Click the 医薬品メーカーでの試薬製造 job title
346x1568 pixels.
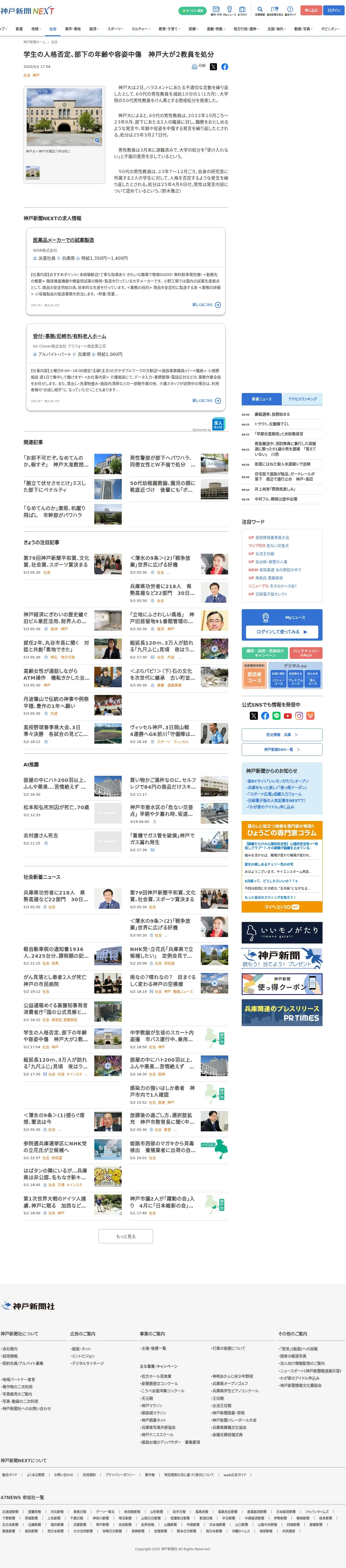(63, 240)
